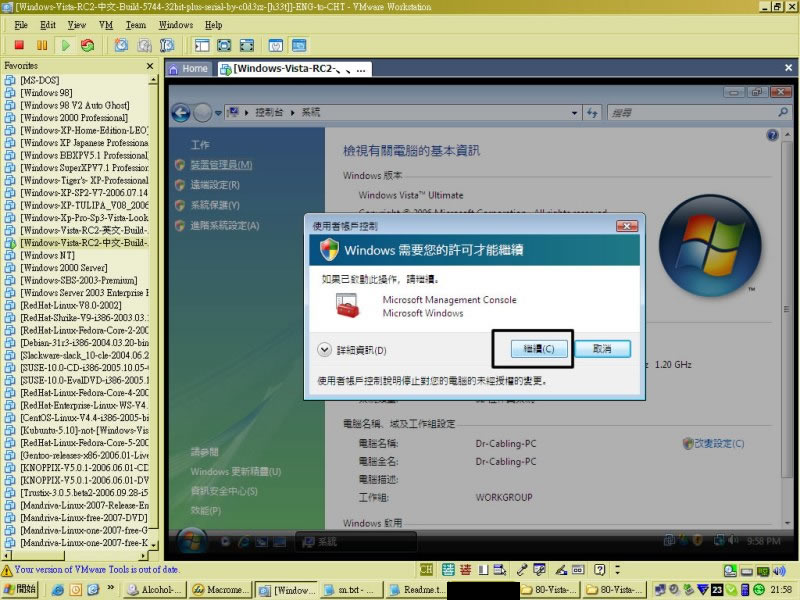The image size is (800, 600).
Task: Click the Console View toolbar icon
Action: 299,45
